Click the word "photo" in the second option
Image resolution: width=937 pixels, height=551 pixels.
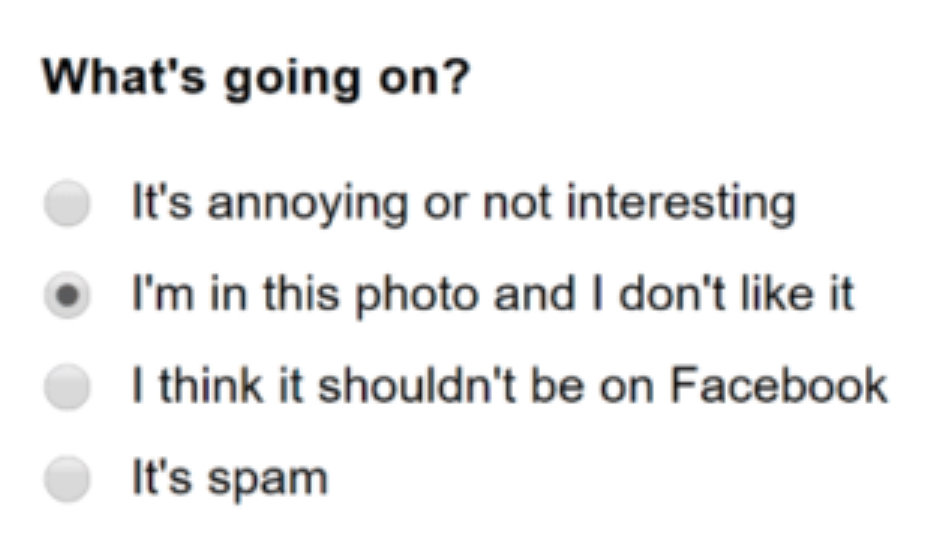point(417,296)
